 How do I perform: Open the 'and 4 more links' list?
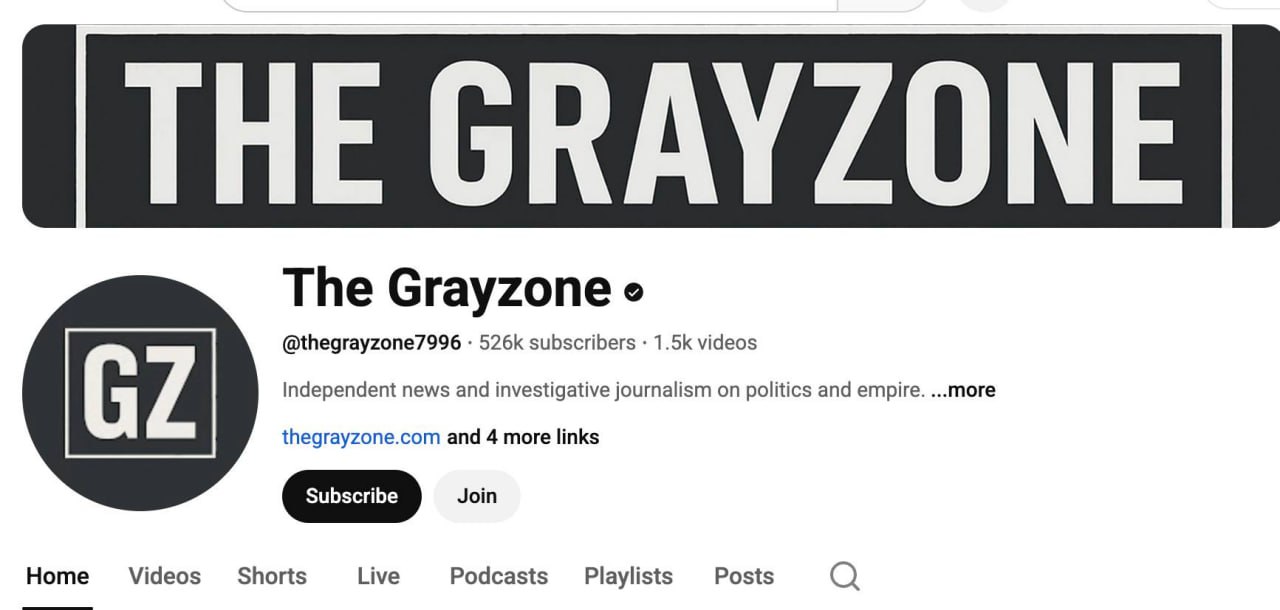[523, 437]
